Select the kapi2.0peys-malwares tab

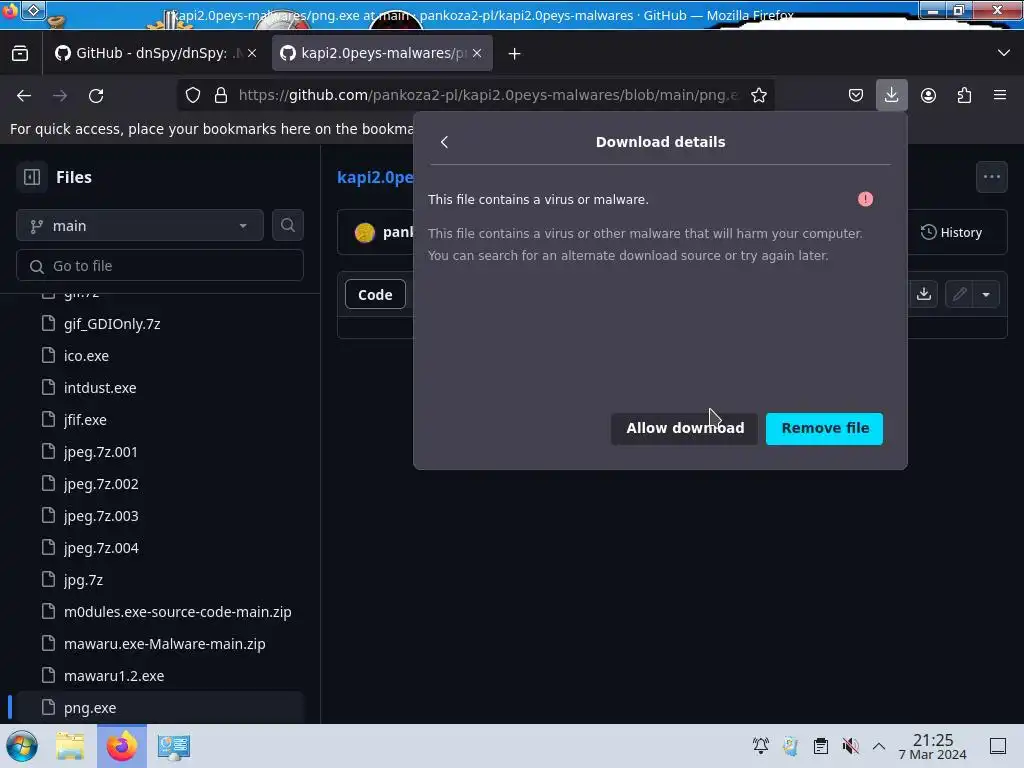381,54
